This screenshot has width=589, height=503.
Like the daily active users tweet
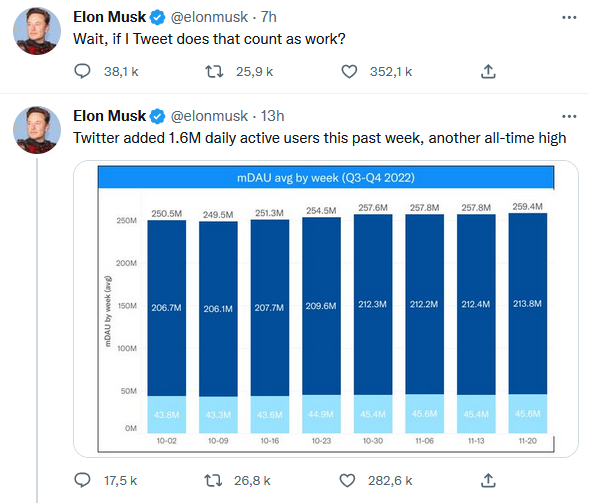(x=347, y=480)
